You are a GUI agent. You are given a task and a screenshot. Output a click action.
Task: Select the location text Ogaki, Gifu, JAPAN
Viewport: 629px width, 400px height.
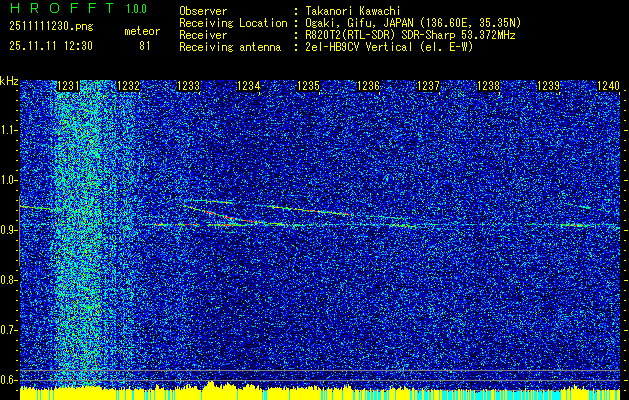pyautogui.click(x=358, y=23)
